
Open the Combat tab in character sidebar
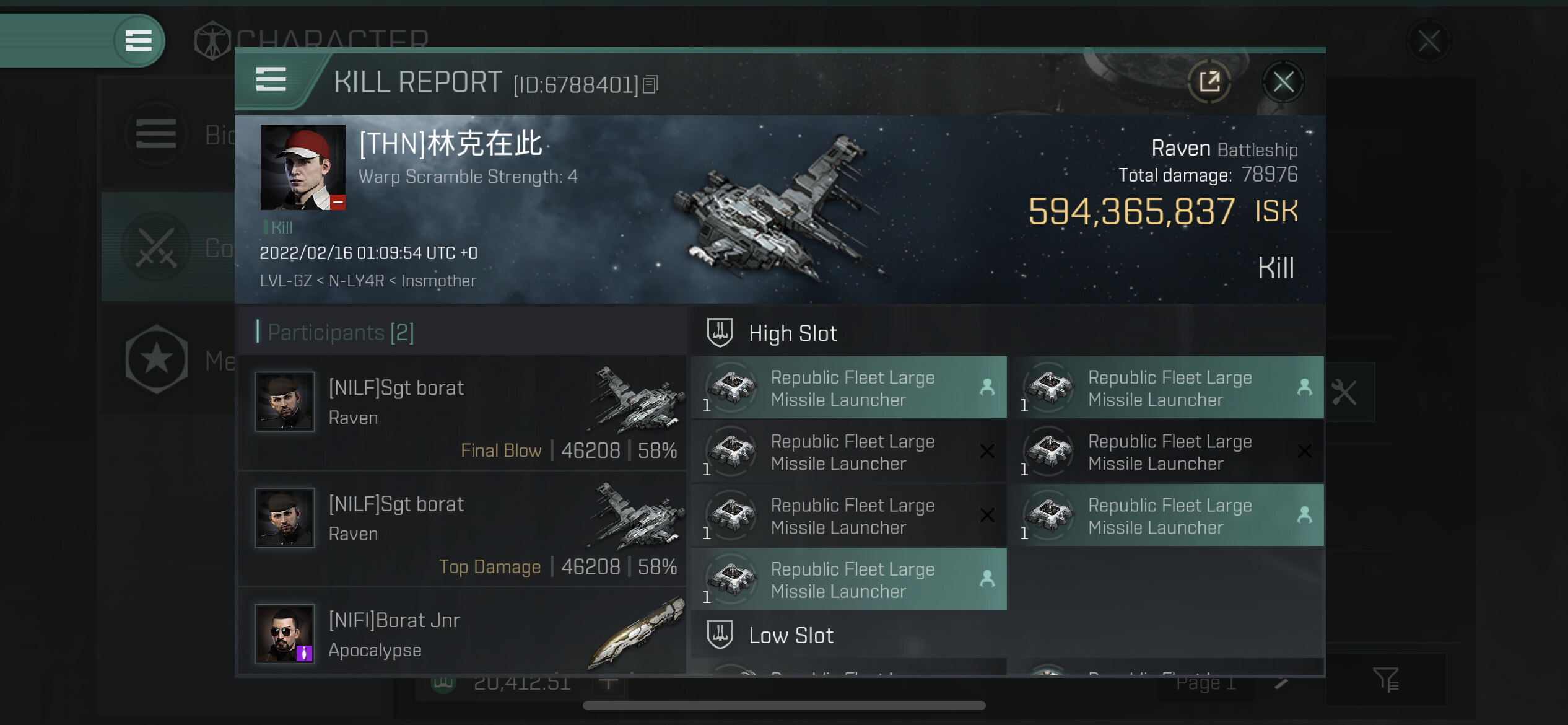coord(168,247)
